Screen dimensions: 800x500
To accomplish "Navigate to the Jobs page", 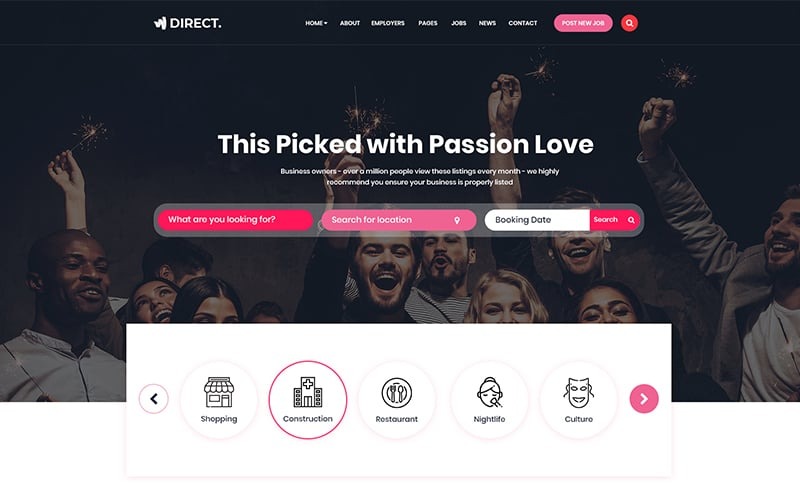I will coord(459,23).
